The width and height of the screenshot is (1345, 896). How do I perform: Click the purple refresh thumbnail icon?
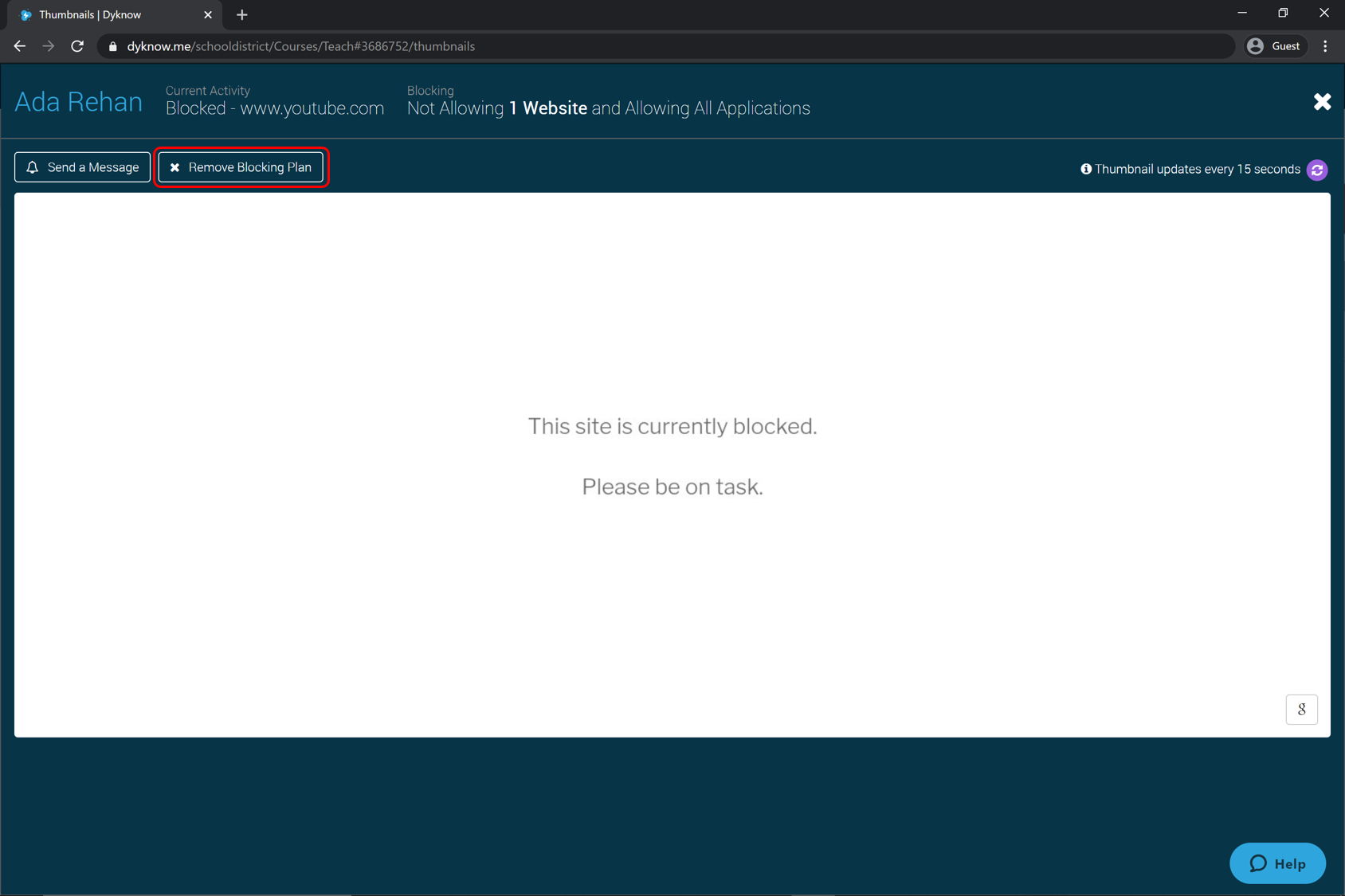[1317, 170]
